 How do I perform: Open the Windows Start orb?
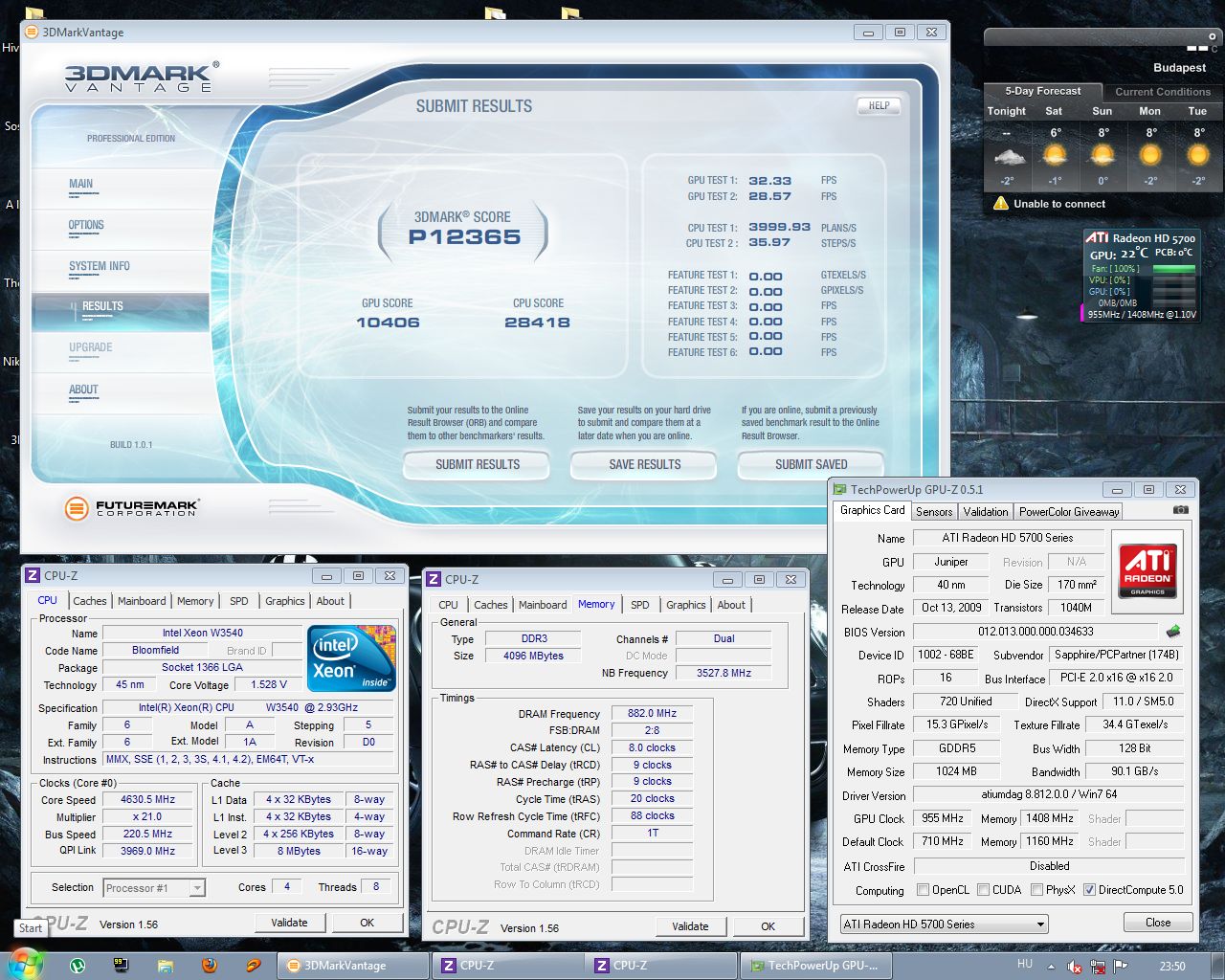point(26,964)
